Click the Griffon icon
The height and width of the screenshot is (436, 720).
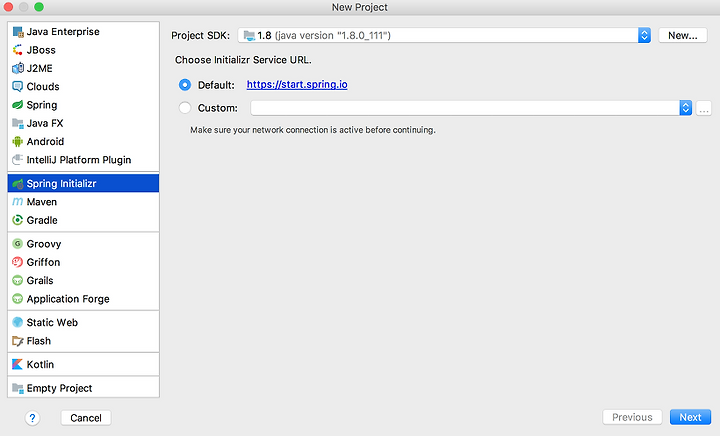(18, 262)
